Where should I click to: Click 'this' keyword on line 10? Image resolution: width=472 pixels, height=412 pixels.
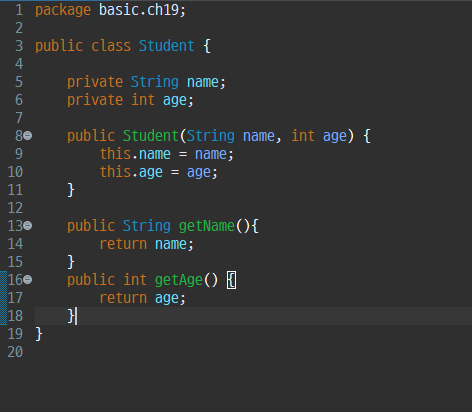point(115,172)
